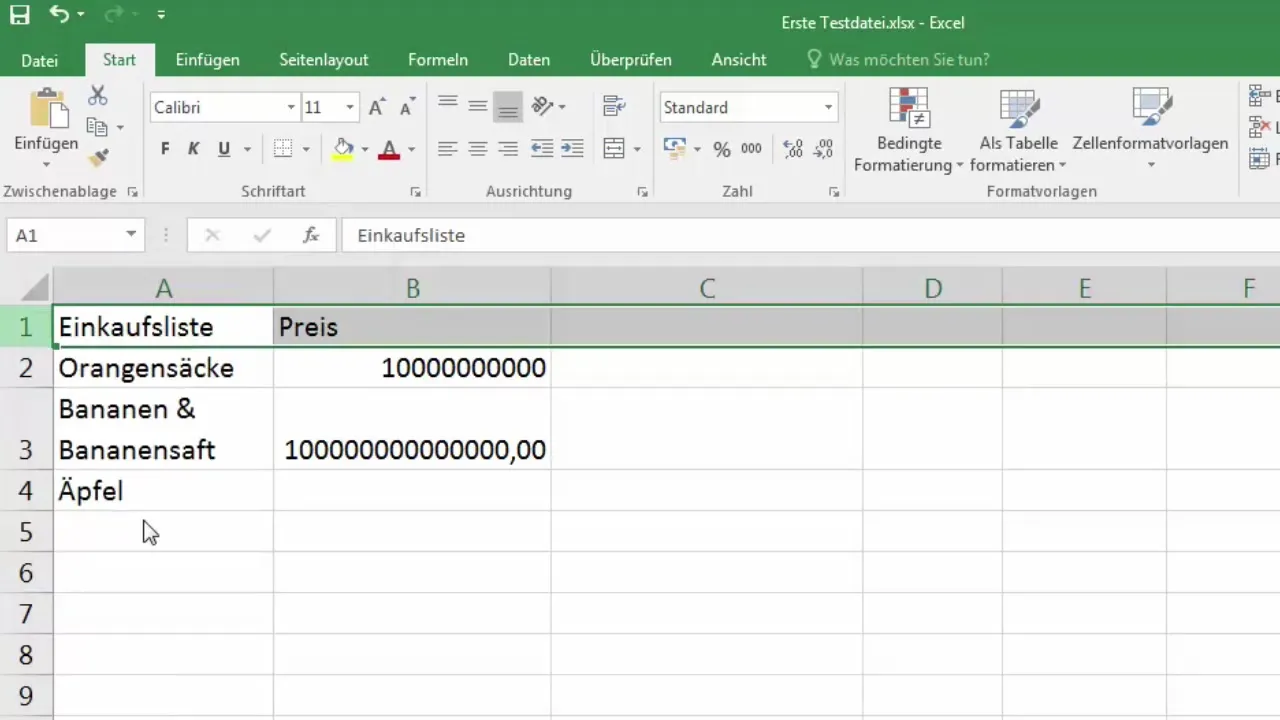
Task: Open text orientation options
Action: click(549, 106)
